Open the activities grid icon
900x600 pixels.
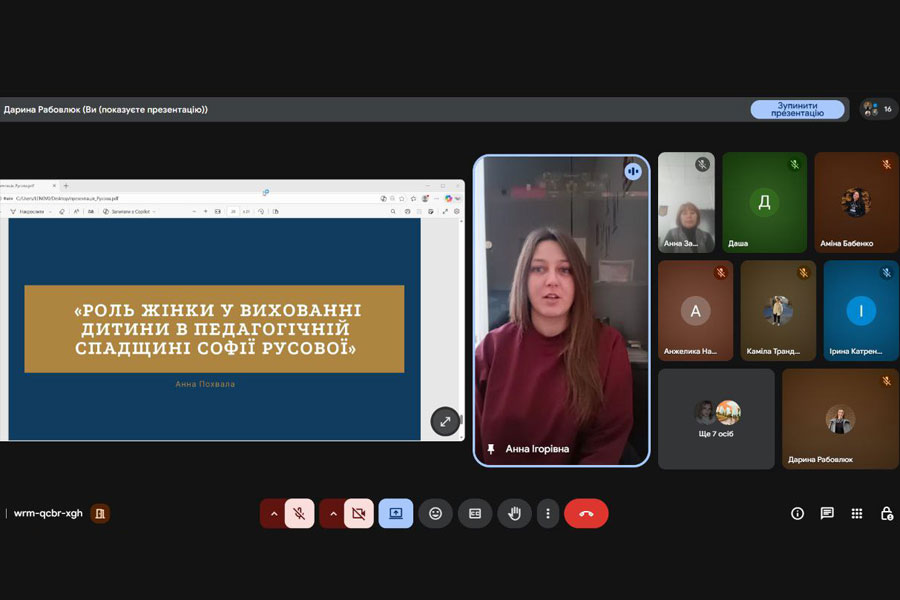[856, 513]
